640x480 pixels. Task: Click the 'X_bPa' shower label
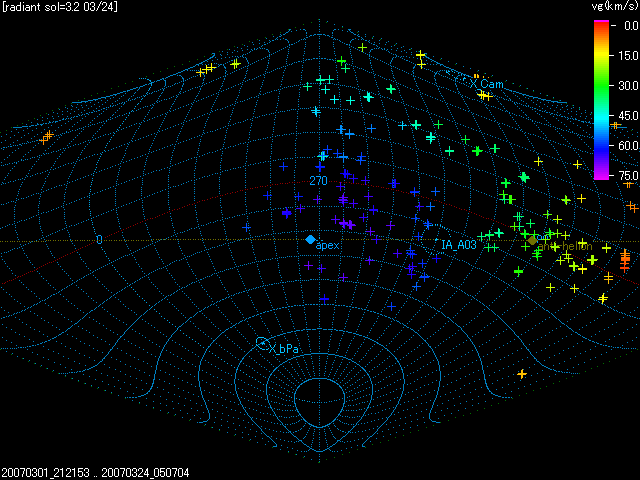tap(284, 349)
